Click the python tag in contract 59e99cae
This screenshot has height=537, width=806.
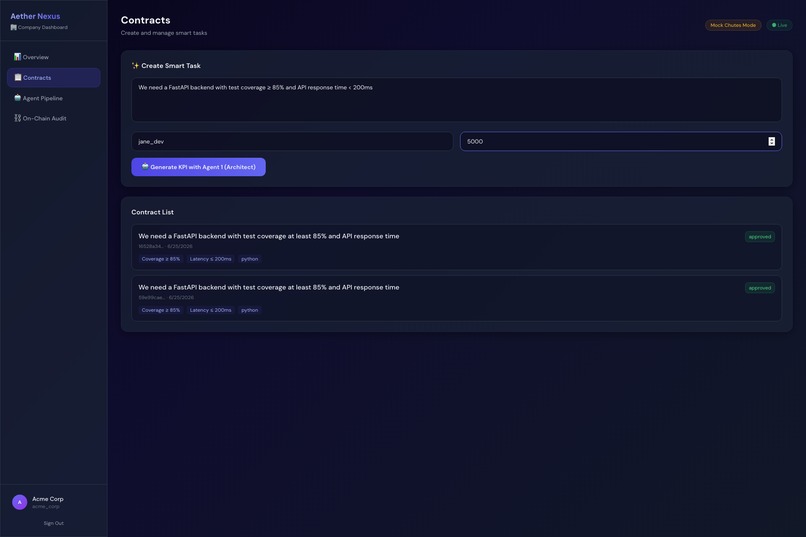[x=250, y=310]
